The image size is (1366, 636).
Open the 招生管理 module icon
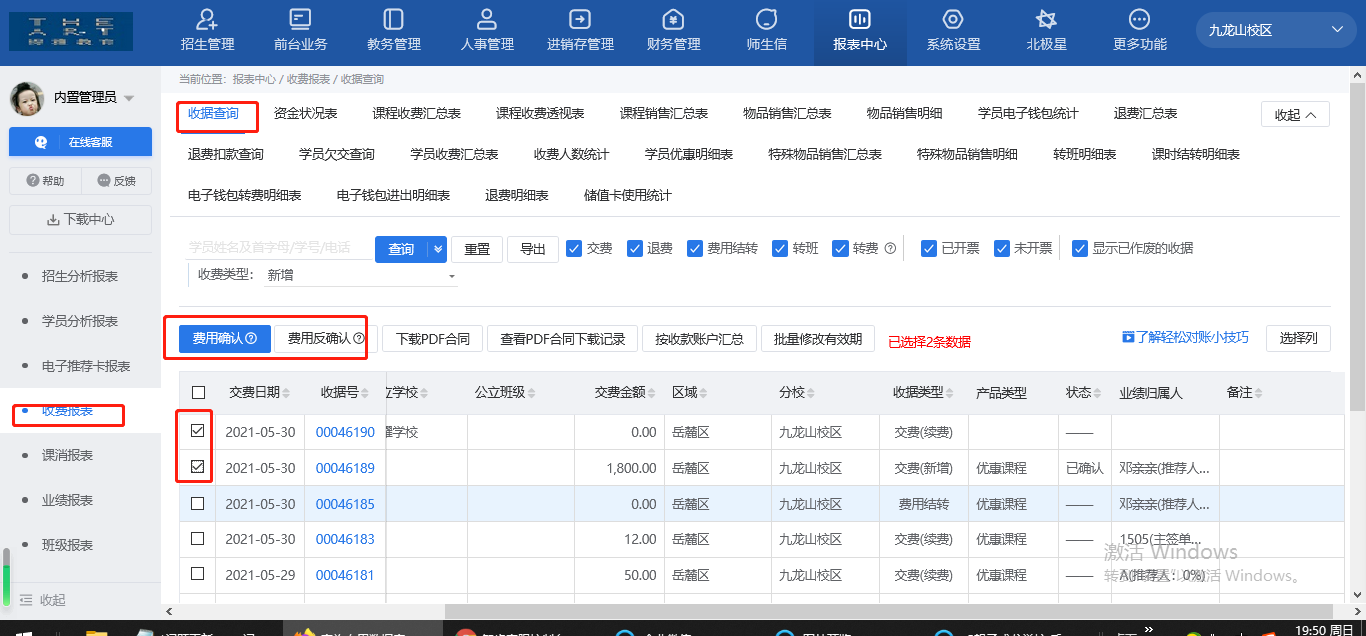pos(207,19)
